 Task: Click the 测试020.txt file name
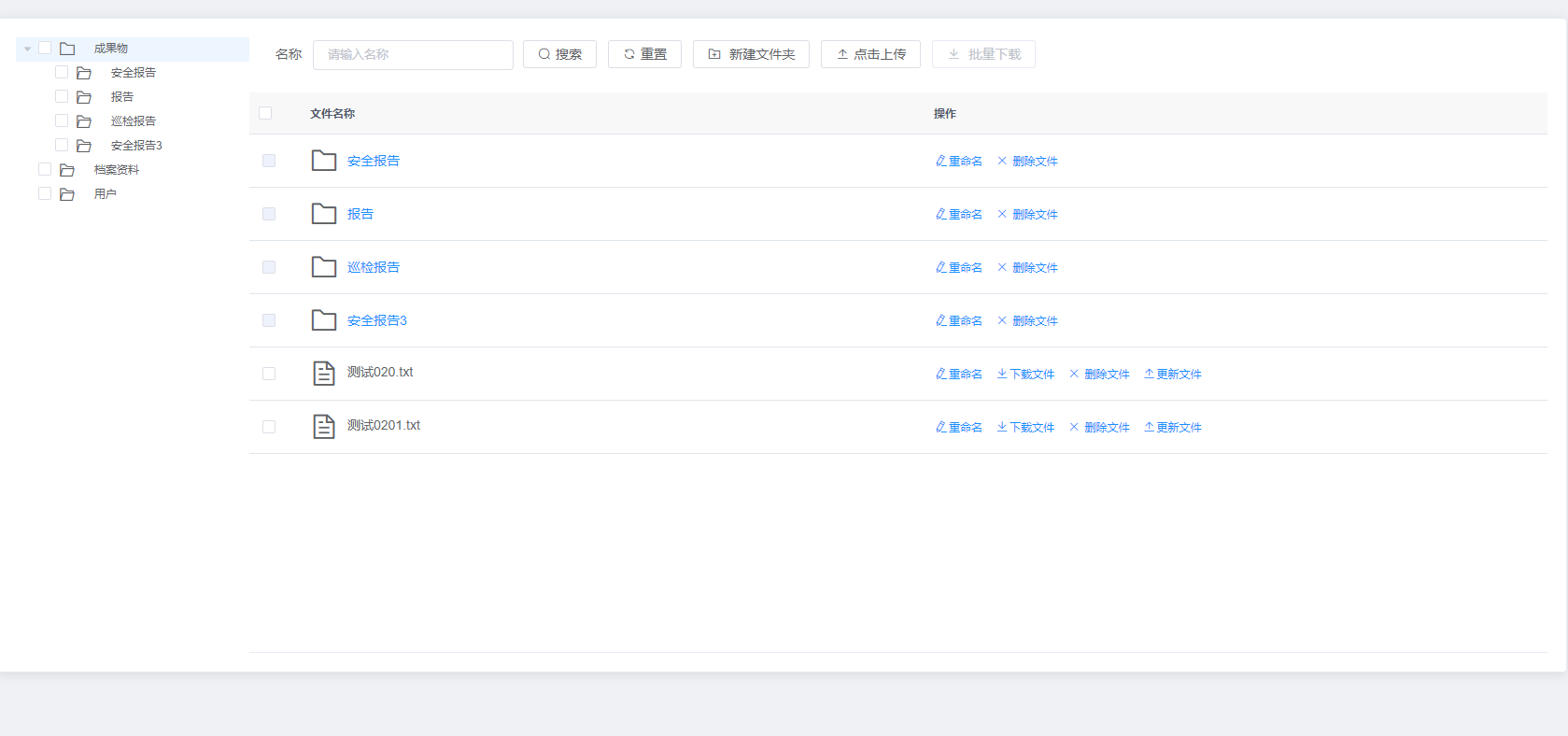[x=380, y=372]
